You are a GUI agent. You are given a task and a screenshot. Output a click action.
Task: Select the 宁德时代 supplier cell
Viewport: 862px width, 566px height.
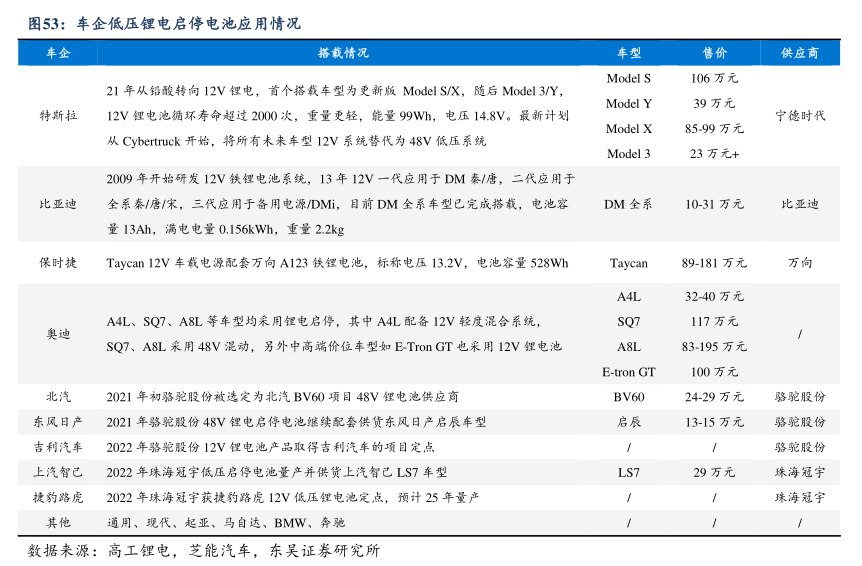click(x=800, y=115)
